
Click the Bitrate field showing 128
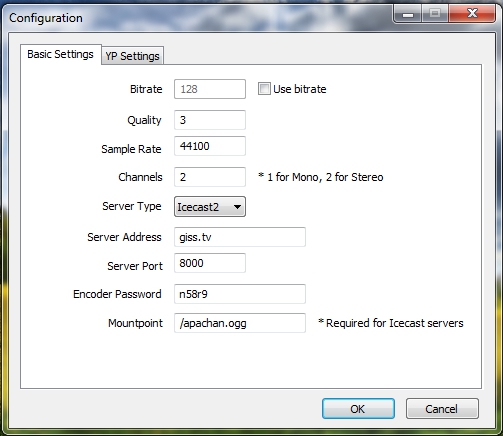[x=210, y=89]
